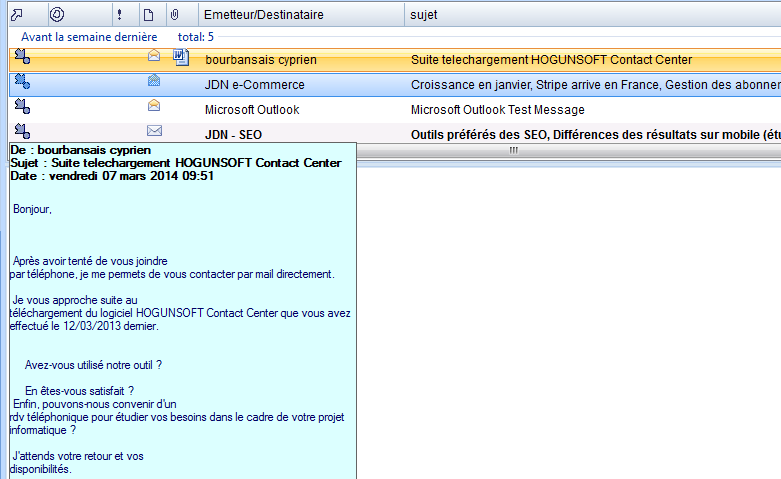The width and height of the screenshot is (781, 479).
Task: Click envelope icon in JDN e-Commerce row
Action: click(154, 80)
